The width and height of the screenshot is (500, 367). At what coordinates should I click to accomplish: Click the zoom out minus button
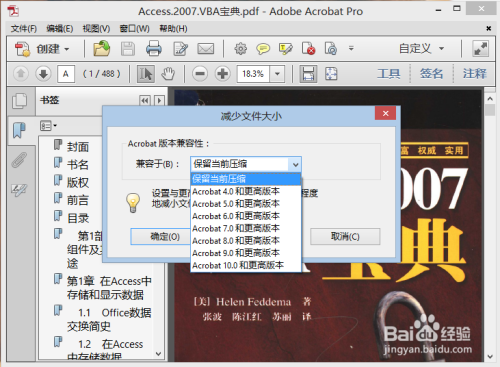[200, 73]
